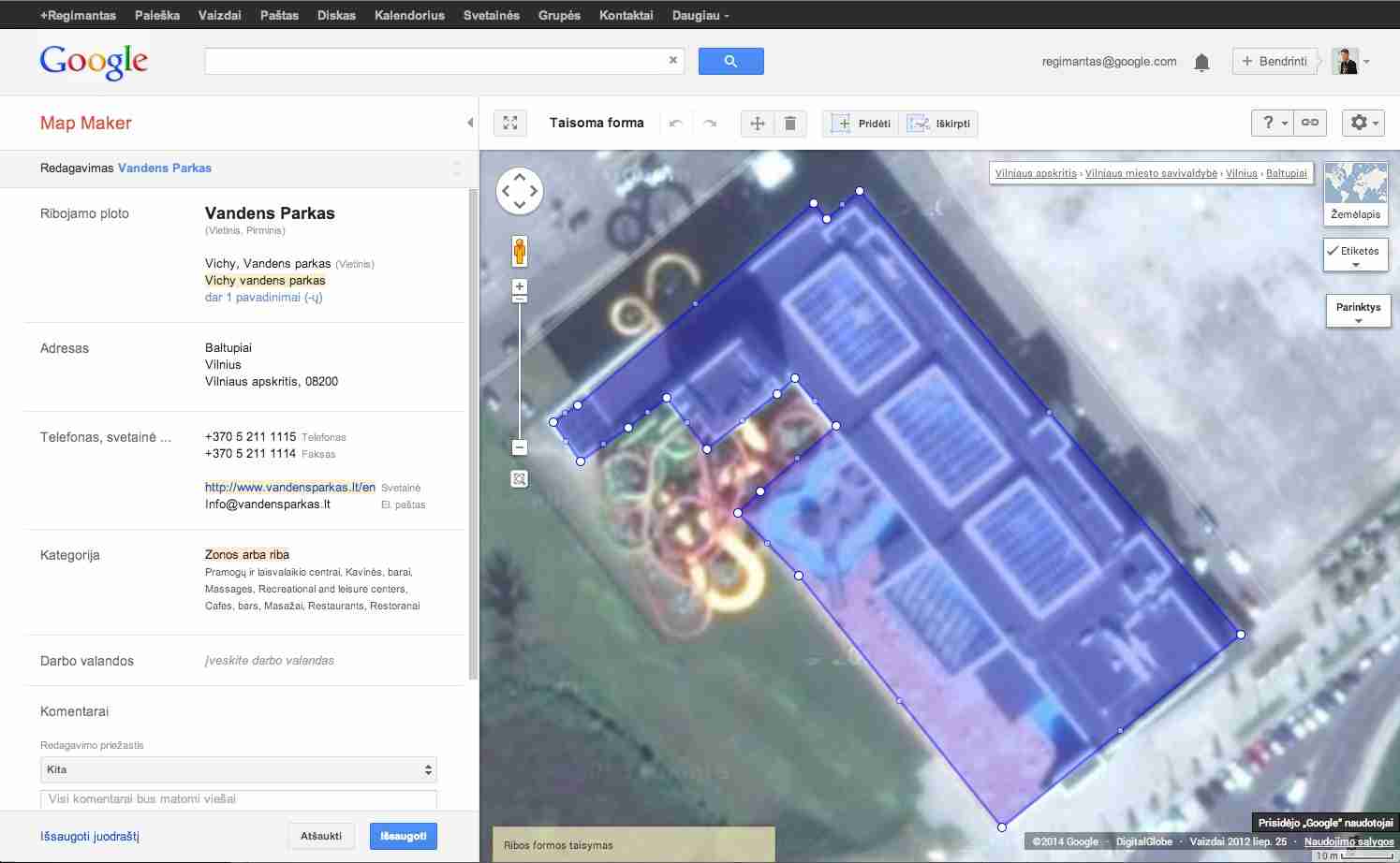Open the Kita reason dropdown

pyautogui.click(x=239, y=769)
